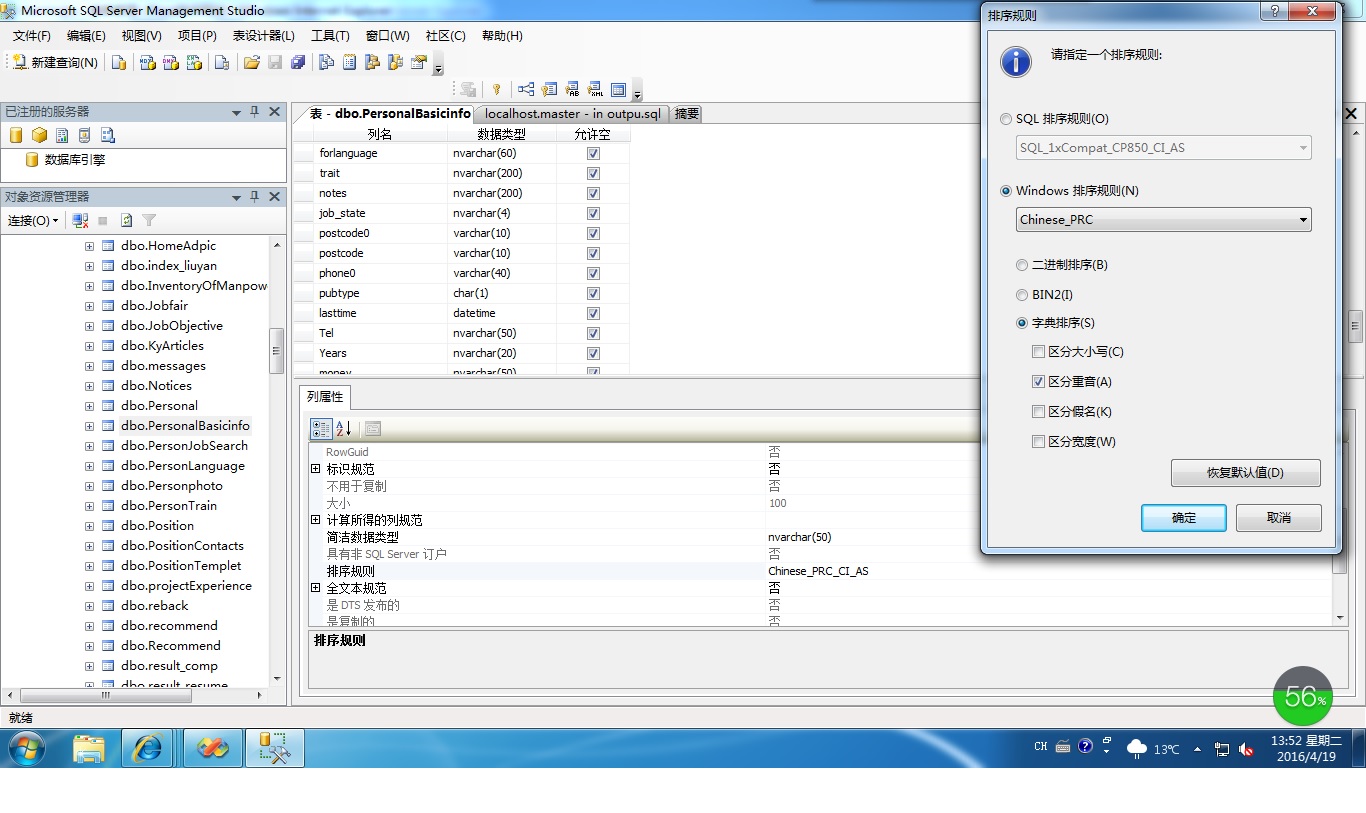Image resolution: width=1366 pixels, height=813 pixels.
Task: Click the 取消 button in collation dialog
Action: click(x=1279, y=518)
